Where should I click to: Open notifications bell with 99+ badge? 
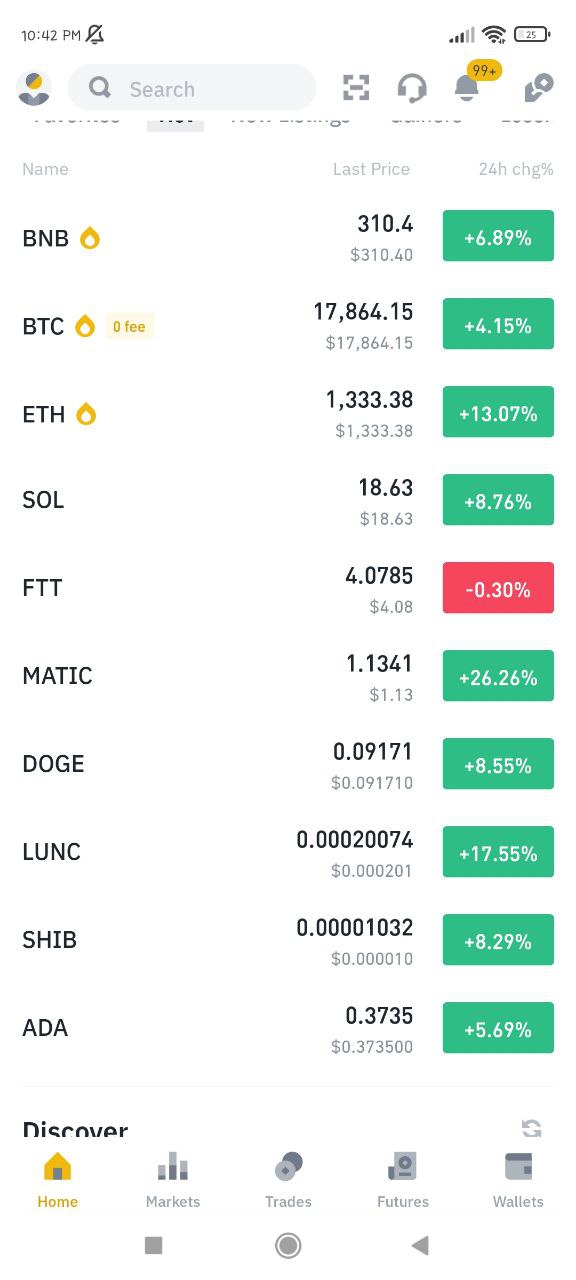pos(467,88)
